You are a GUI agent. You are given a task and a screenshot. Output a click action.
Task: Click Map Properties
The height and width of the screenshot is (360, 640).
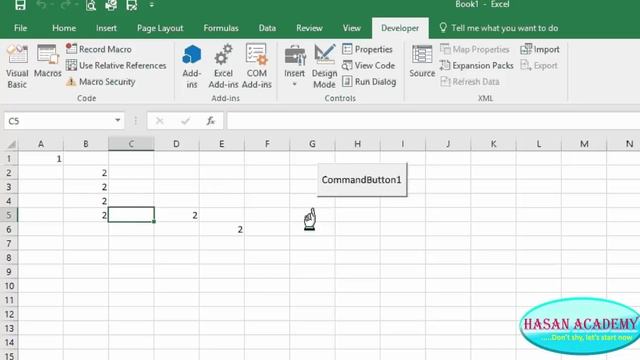pos(475,49)
